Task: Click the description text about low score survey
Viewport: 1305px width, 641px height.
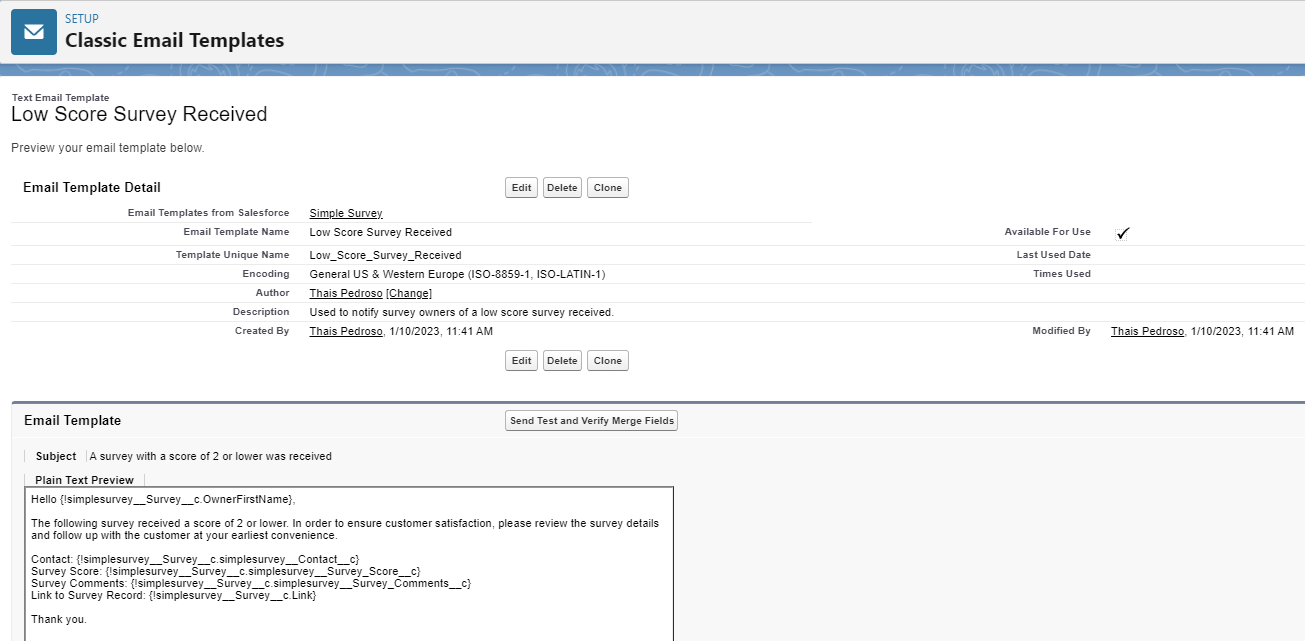Action: (462, 312)
